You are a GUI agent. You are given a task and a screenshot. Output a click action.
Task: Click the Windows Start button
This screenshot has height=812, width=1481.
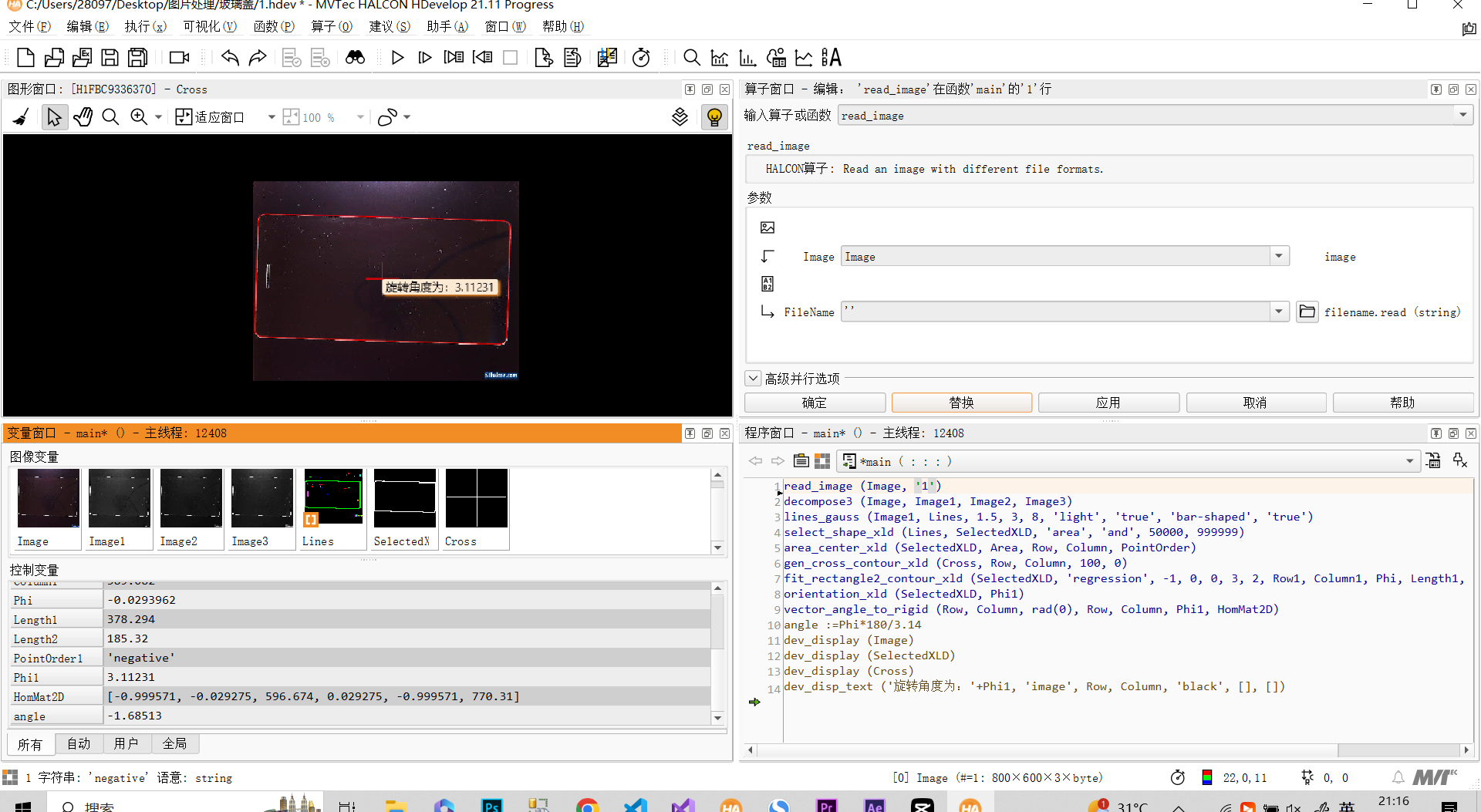pyautogui.click(x=23, y=806)
